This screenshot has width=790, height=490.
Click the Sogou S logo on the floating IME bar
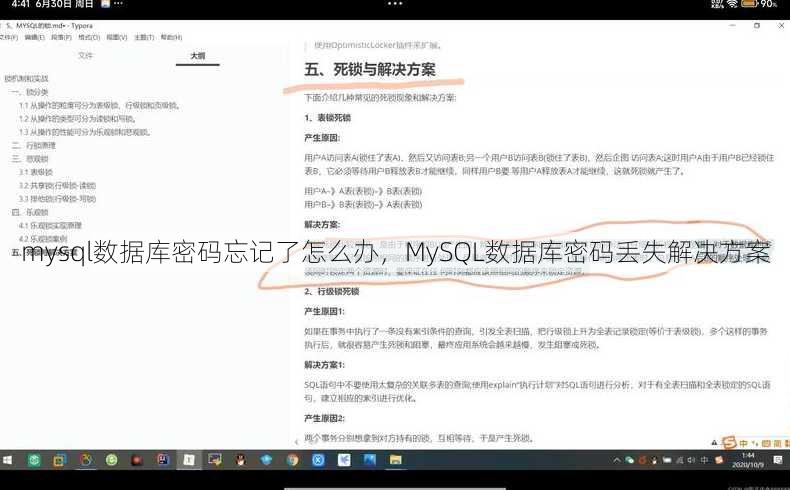coord(729,443)
